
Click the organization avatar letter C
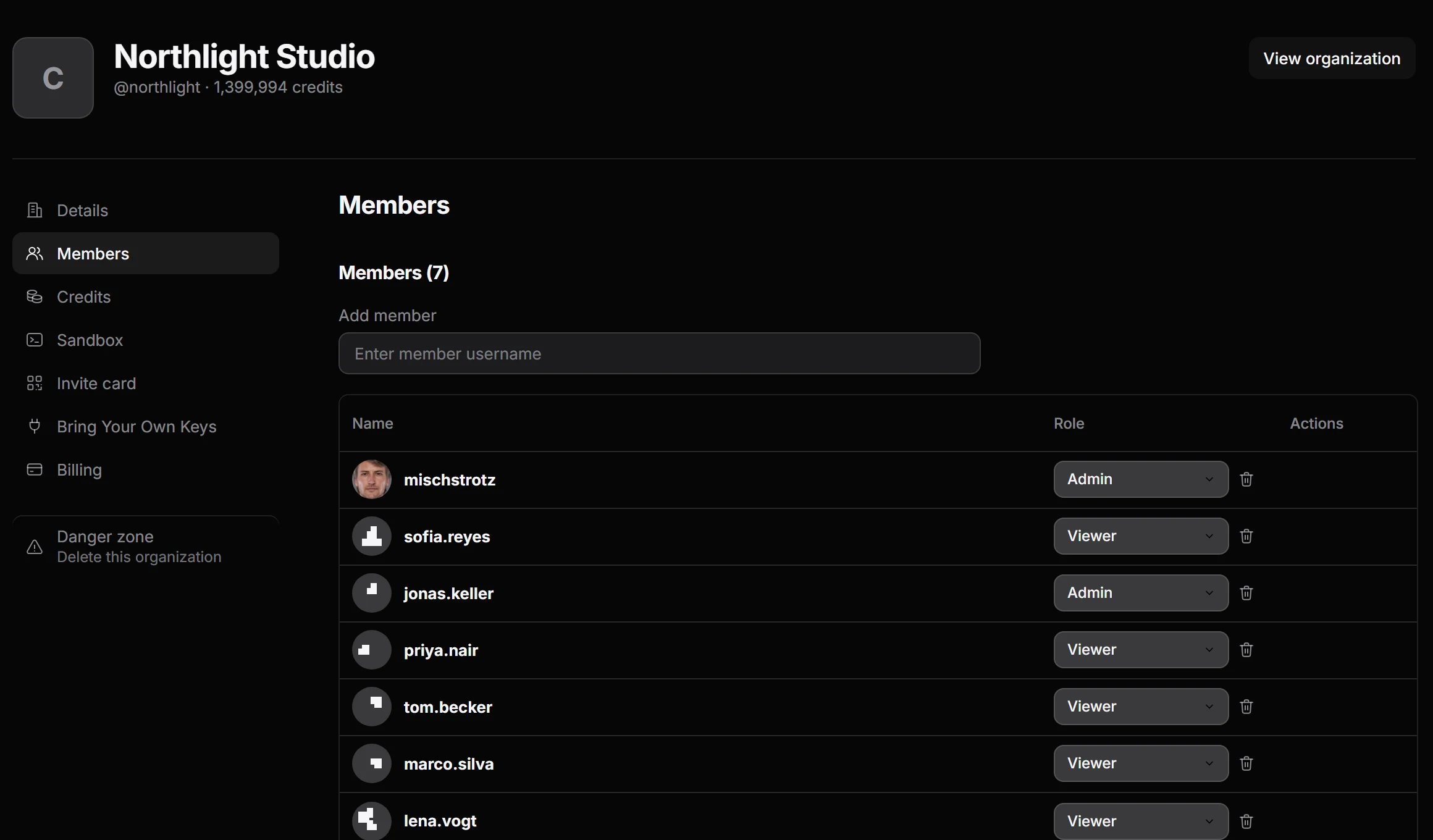[x=53, y=78]
